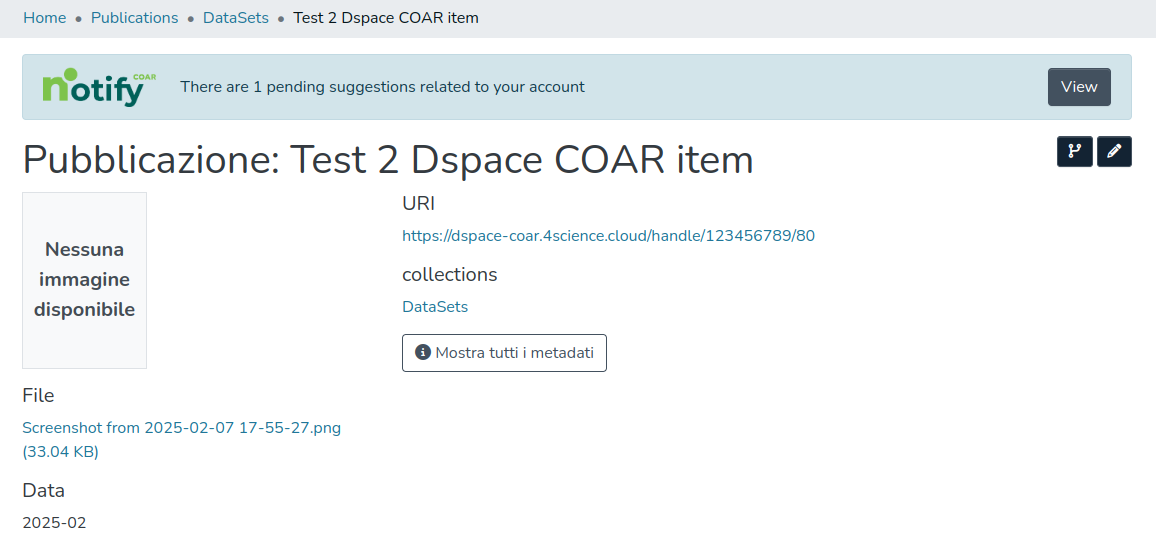The image size is (1156, 543).
Task: Select the current breadcrumb item title
Action: [x=386, y=18]
